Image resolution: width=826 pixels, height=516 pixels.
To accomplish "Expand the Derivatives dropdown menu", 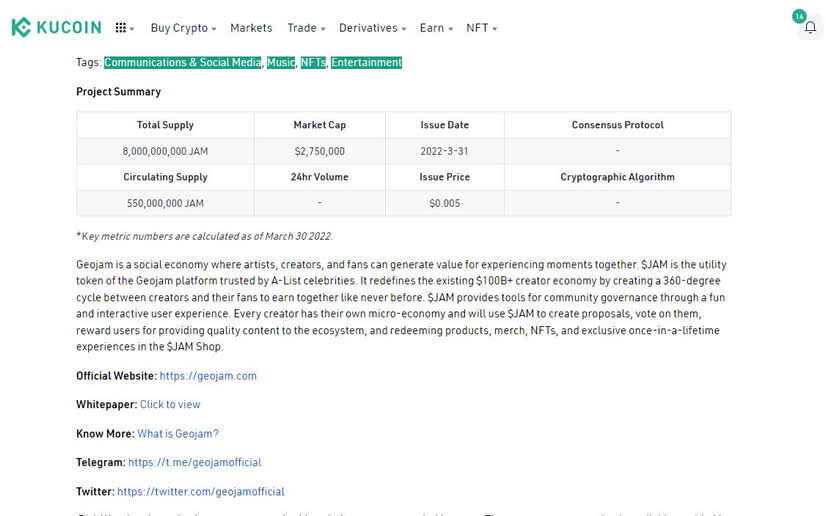I will click(x=372, y=28).
